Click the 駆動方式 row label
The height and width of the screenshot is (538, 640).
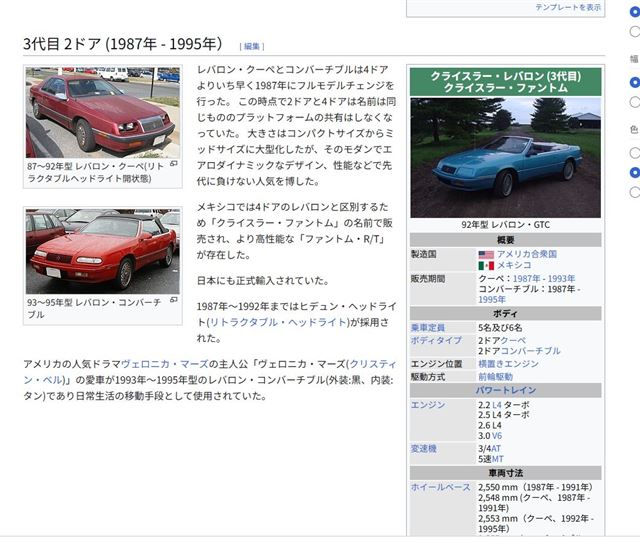(x=427, y=376)
